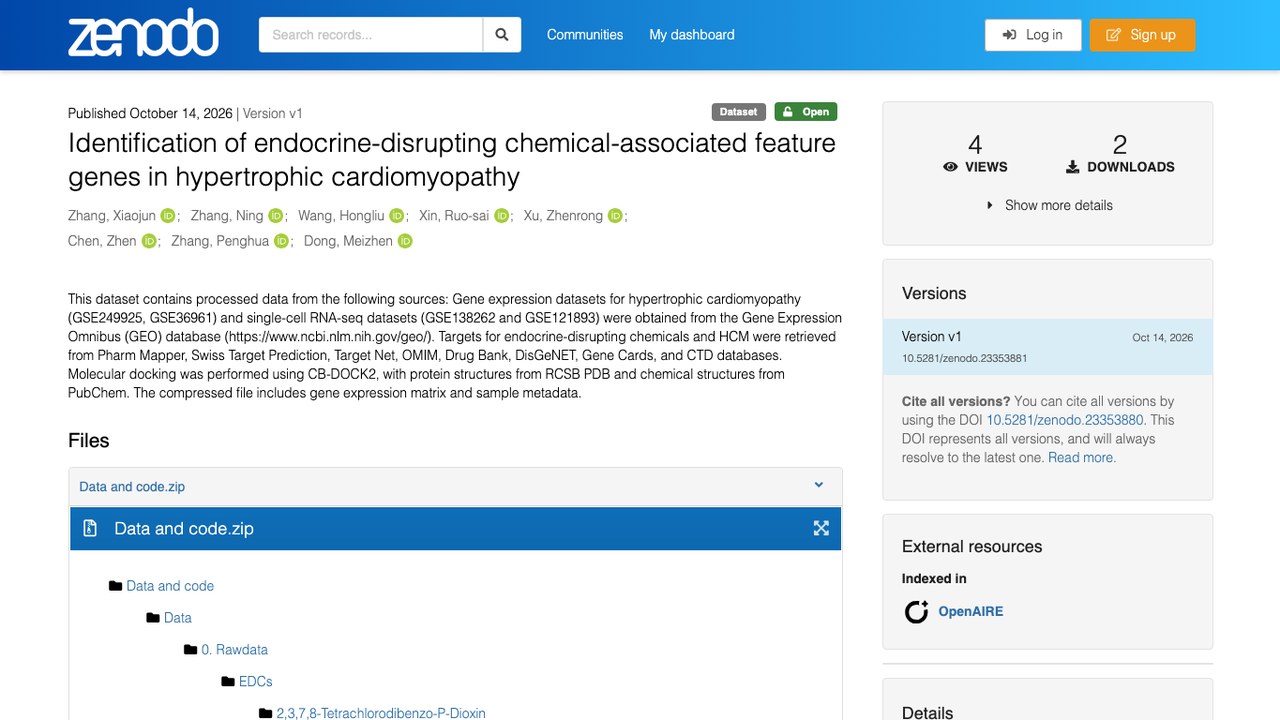
Task: Open ORCID icon next to Wang, Hongliu
Action: point(397,216)
